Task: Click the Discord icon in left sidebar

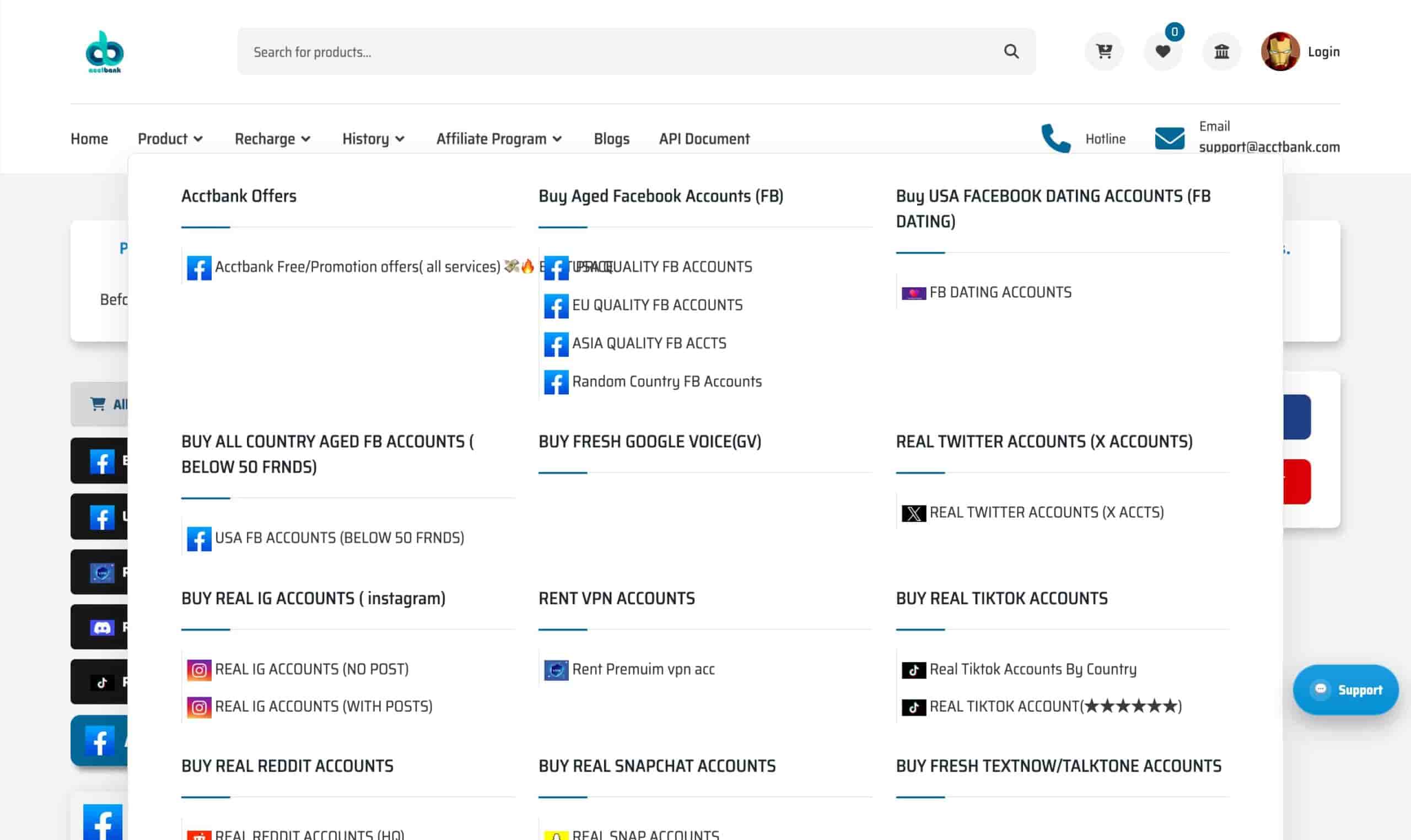Action: [102, 627]
